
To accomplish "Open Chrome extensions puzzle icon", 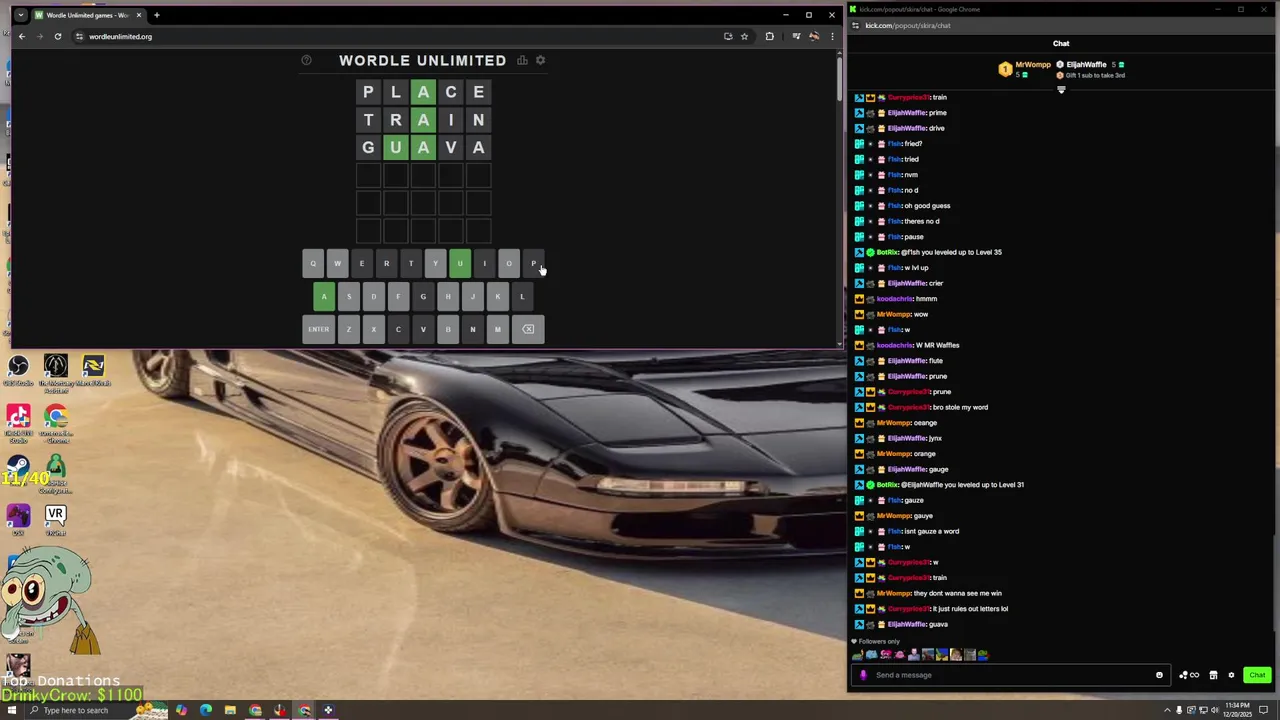I will coord(769,36).
